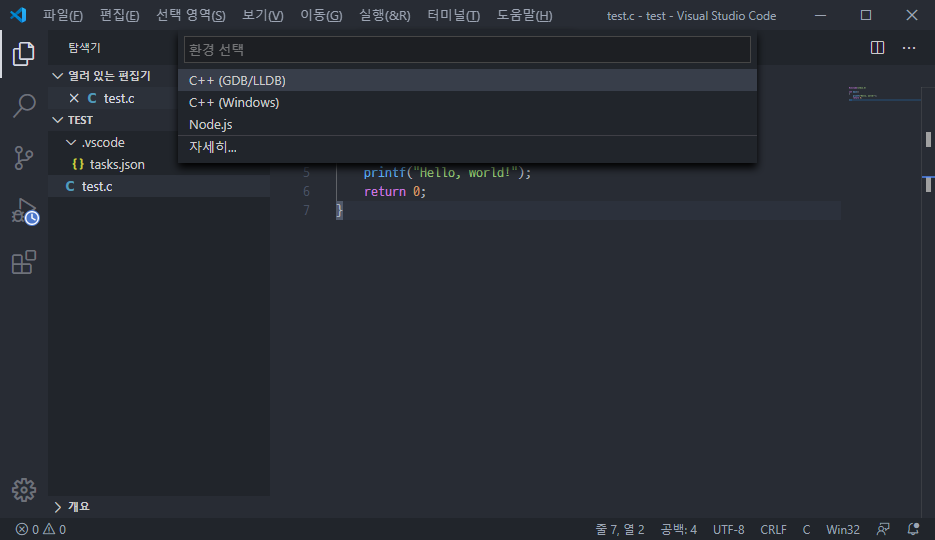Select Node.js environment
The width and height of the screenshot is (935, 540).
pos(468,125)
